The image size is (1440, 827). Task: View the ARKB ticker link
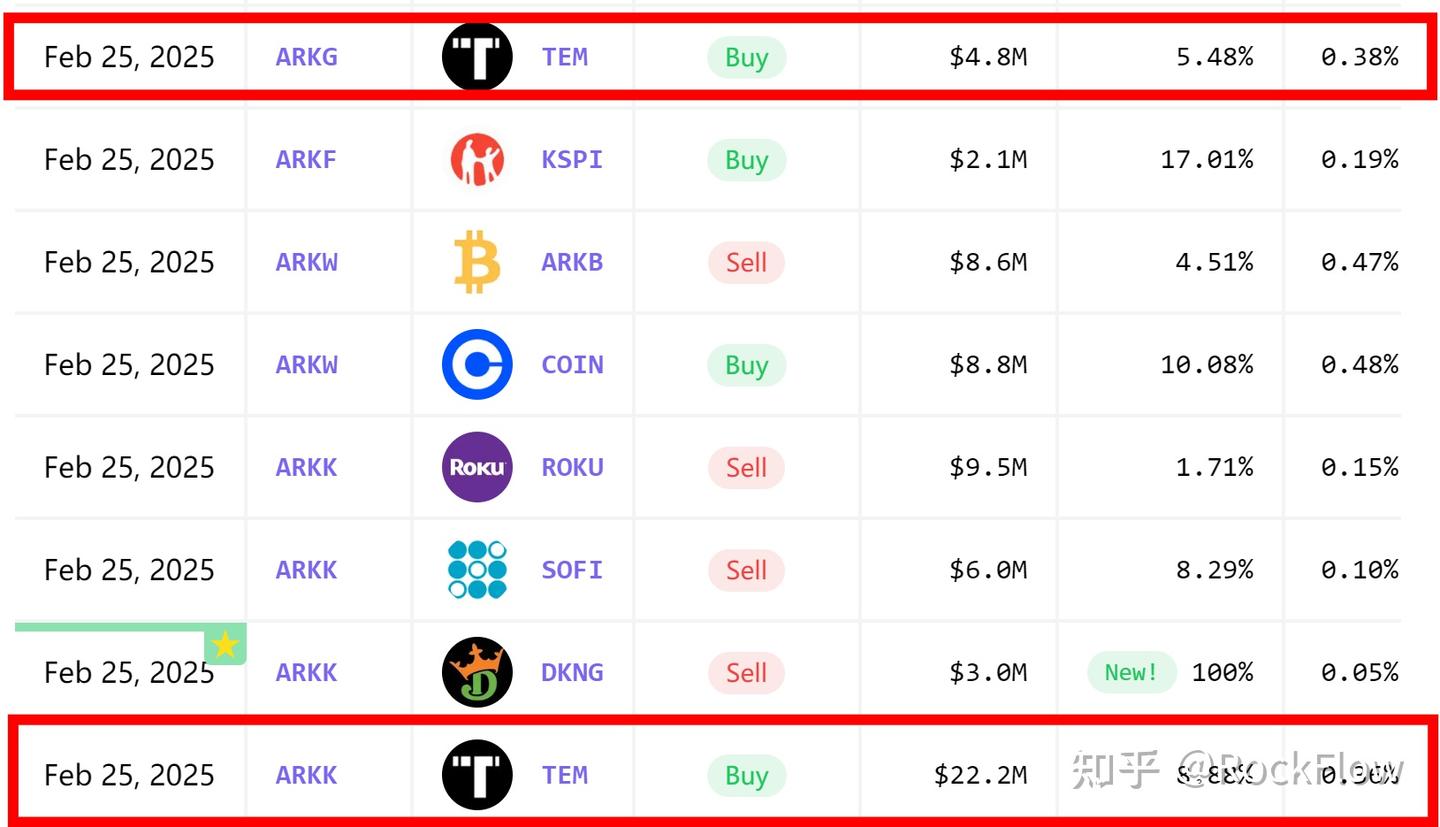click(x=572, y=262)
